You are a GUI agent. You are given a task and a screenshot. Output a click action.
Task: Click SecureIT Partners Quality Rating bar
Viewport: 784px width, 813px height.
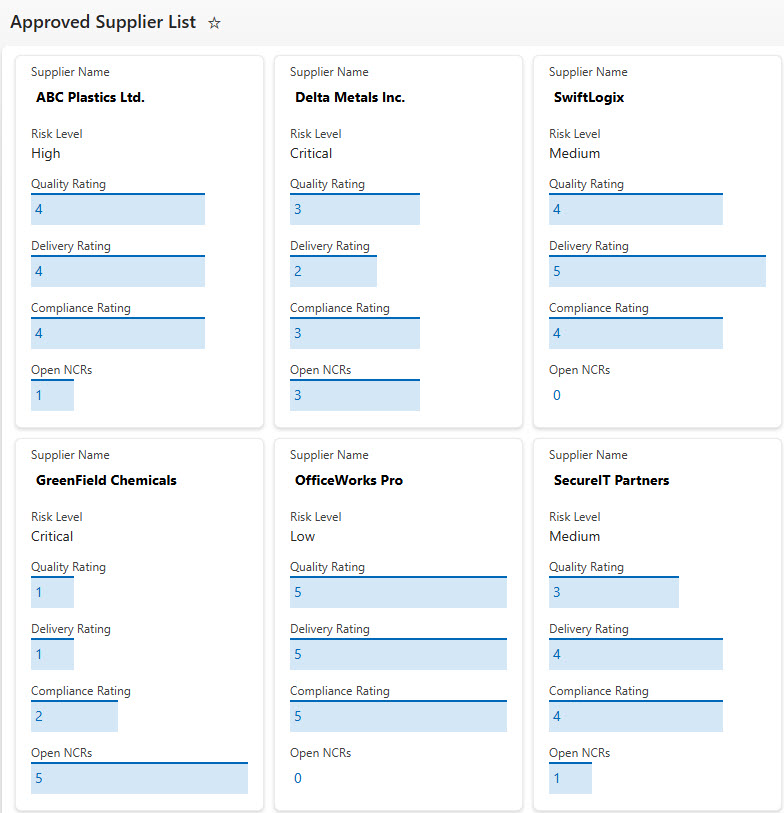coord(613,593)
